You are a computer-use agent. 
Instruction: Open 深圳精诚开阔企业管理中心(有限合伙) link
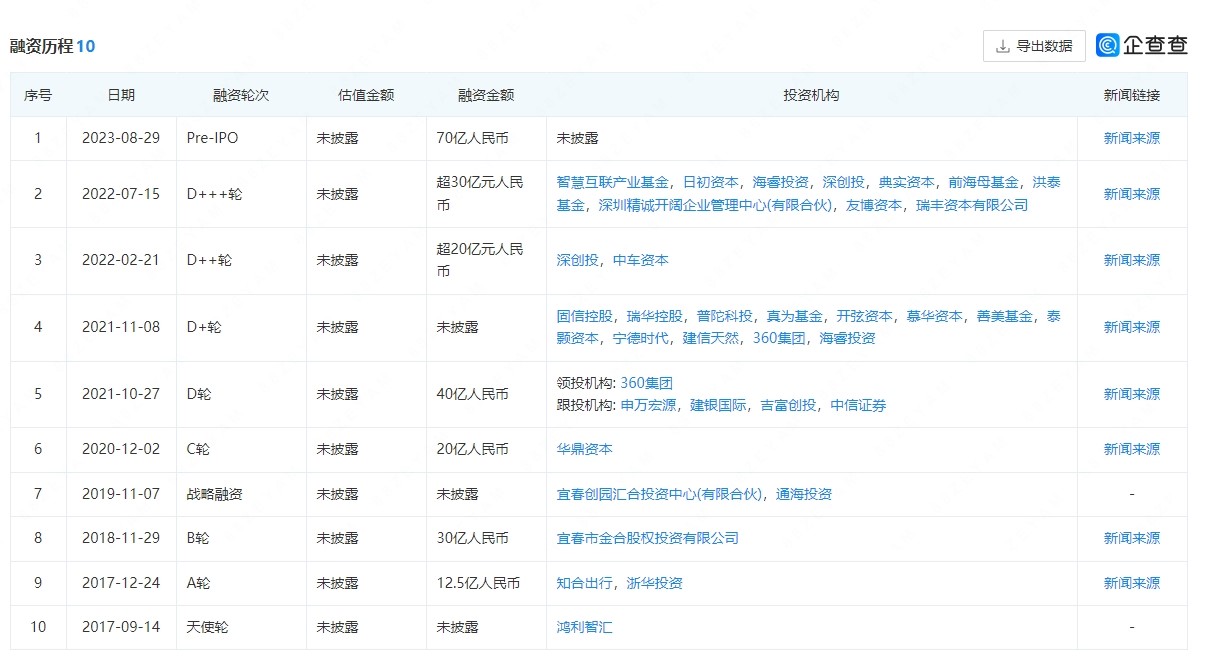(714, 205)
